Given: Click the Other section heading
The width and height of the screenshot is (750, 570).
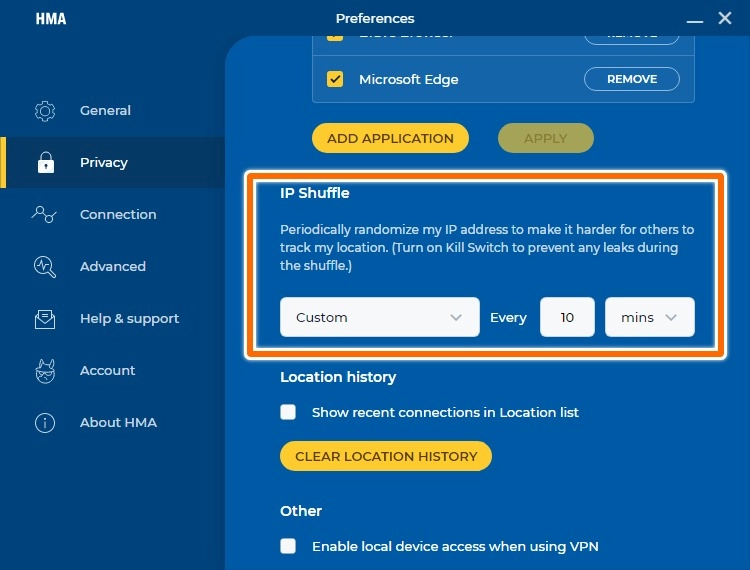Looking at the screenshot, I should tap(301, 511).
